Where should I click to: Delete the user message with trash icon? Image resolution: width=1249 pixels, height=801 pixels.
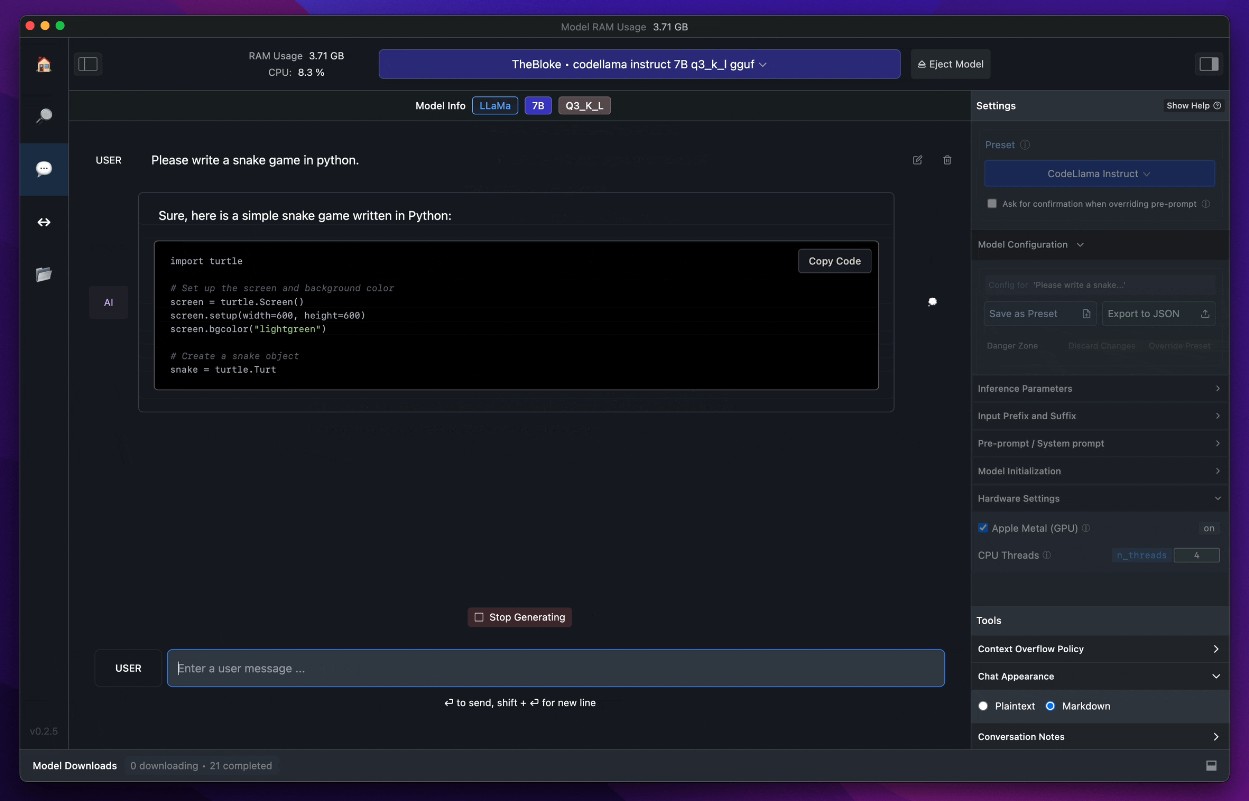point(947,160)
